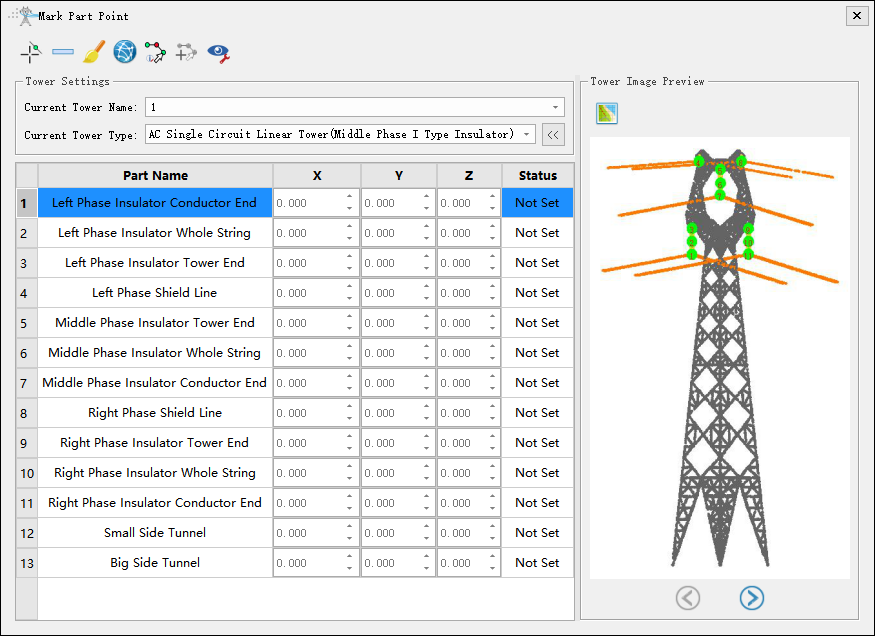This screenshot has height=636, width=875.
Task: Decrease Z value for Right Phase Insulator Conductor End
Action: (x=492, y=509)
